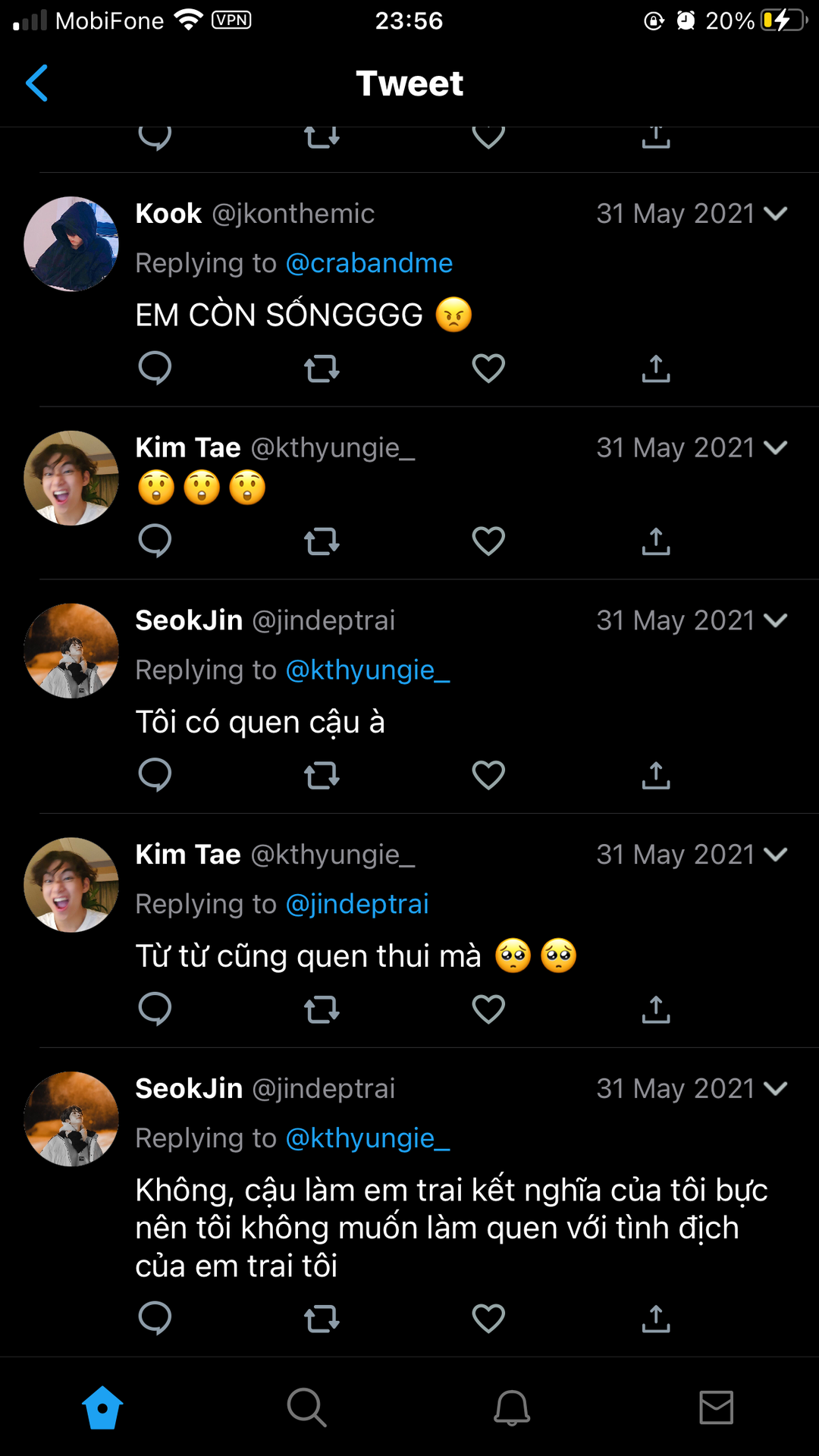Tap the @jindeptrai mention link
The image size is (819, 1456).
357,904
